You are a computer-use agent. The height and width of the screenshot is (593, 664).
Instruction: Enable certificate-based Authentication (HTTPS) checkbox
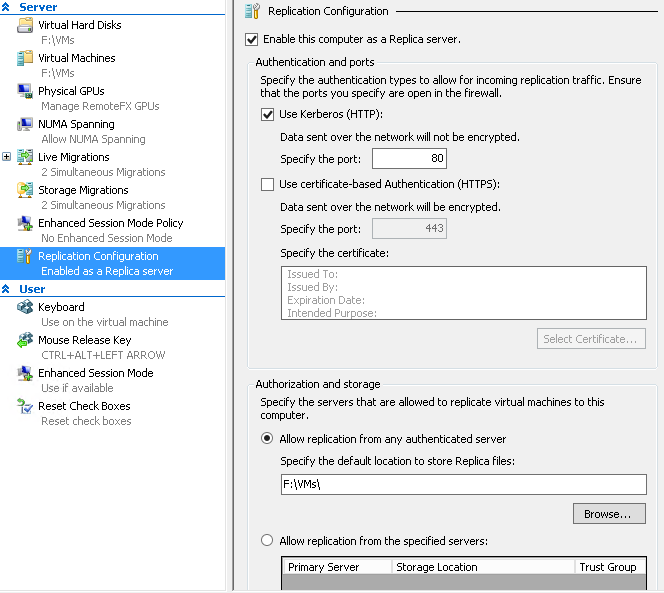coord(267,184)
